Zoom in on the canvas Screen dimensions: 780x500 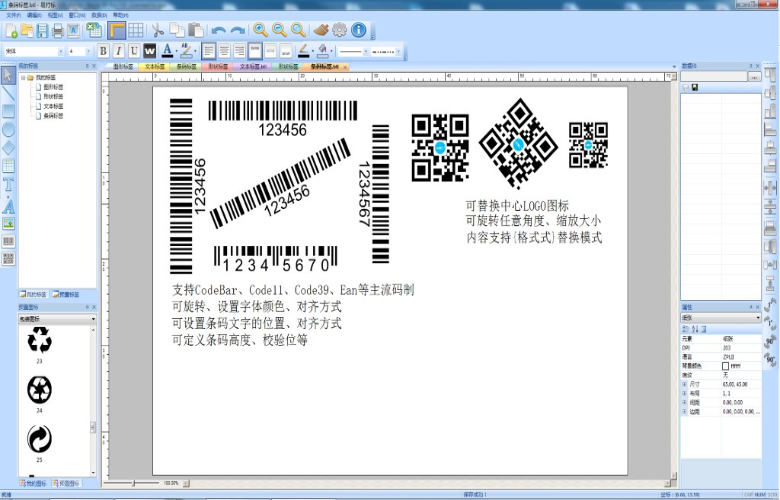click(260, 30)
